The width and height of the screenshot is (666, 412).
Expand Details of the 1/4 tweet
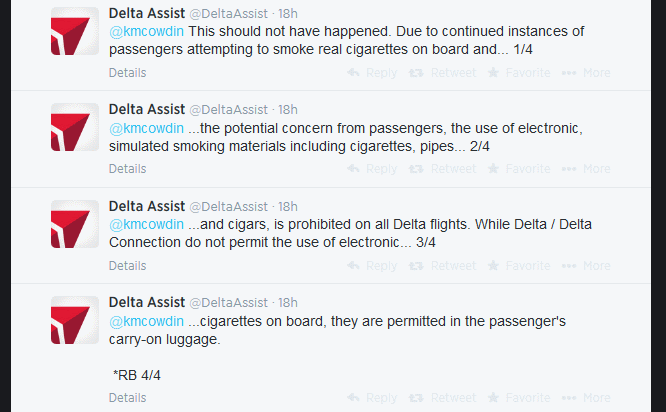(127, 73)
